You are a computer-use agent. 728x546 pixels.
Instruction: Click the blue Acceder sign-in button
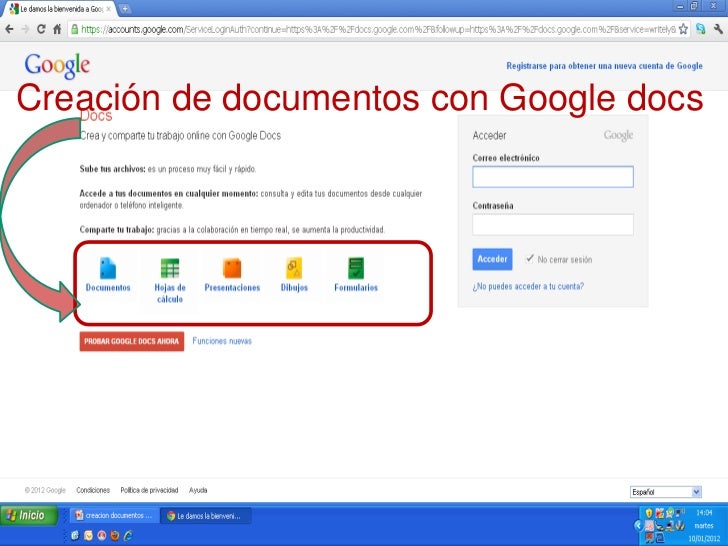click(x=492, y=259)
